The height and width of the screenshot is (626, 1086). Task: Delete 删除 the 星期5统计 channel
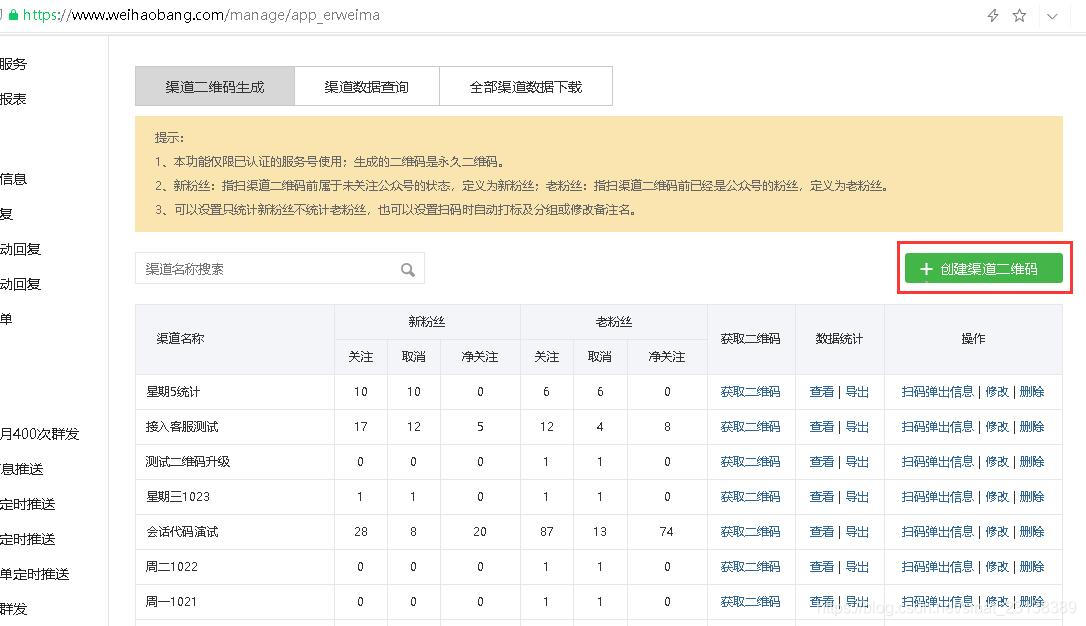pos(1032,392)
